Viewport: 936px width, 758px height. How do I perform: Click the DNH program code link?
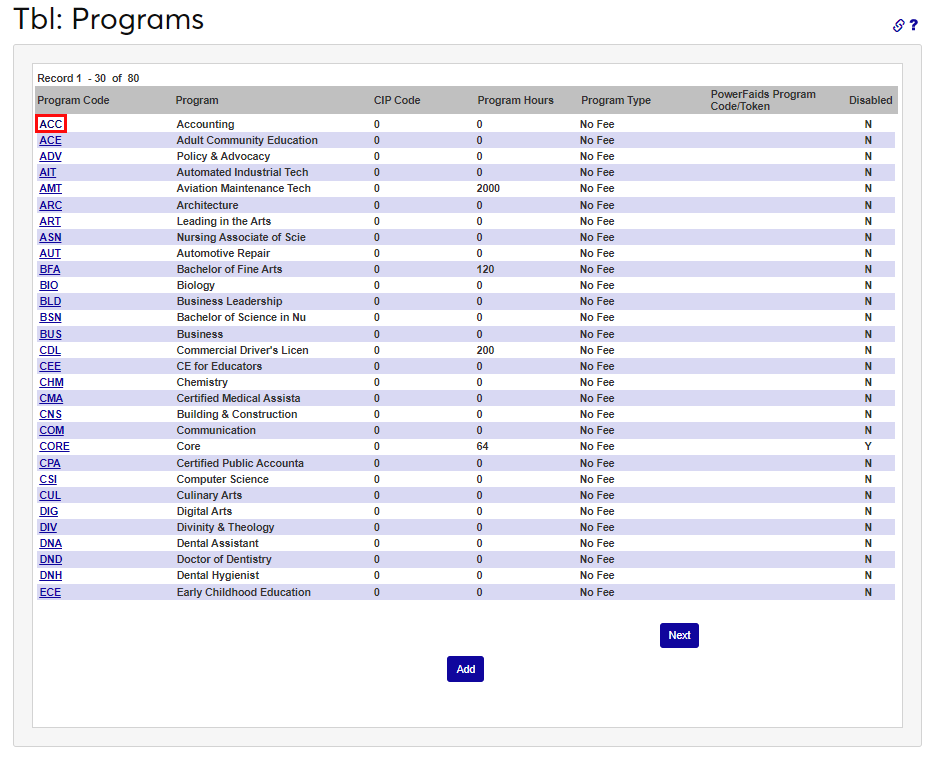tap(51, 575)
